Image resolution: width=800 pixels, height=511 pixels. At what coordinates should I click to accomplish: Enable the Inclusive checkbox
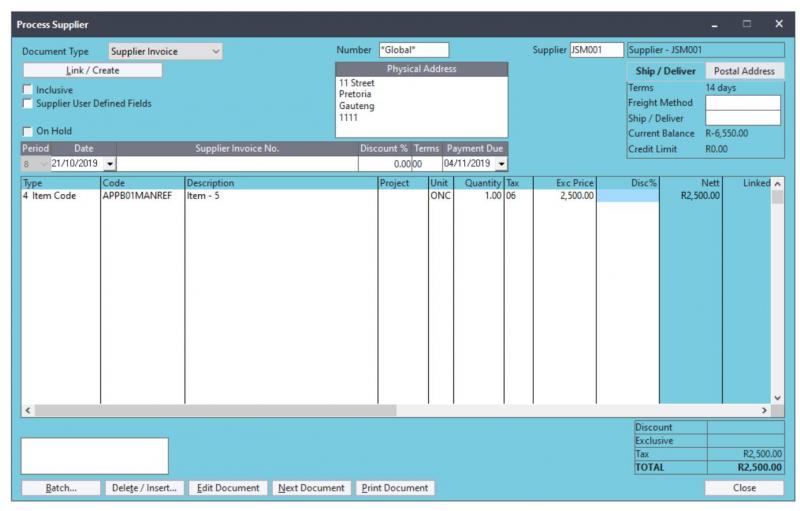coord(28,90)
